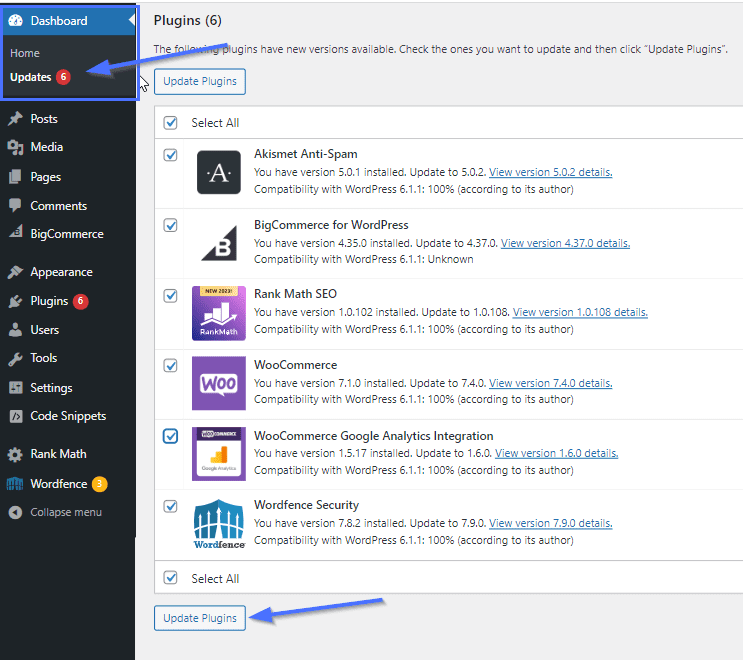Click the Google Analytics Integration plugin logo
The height and width of the screenshot is (660, 743).
click(x=218, y=454)
